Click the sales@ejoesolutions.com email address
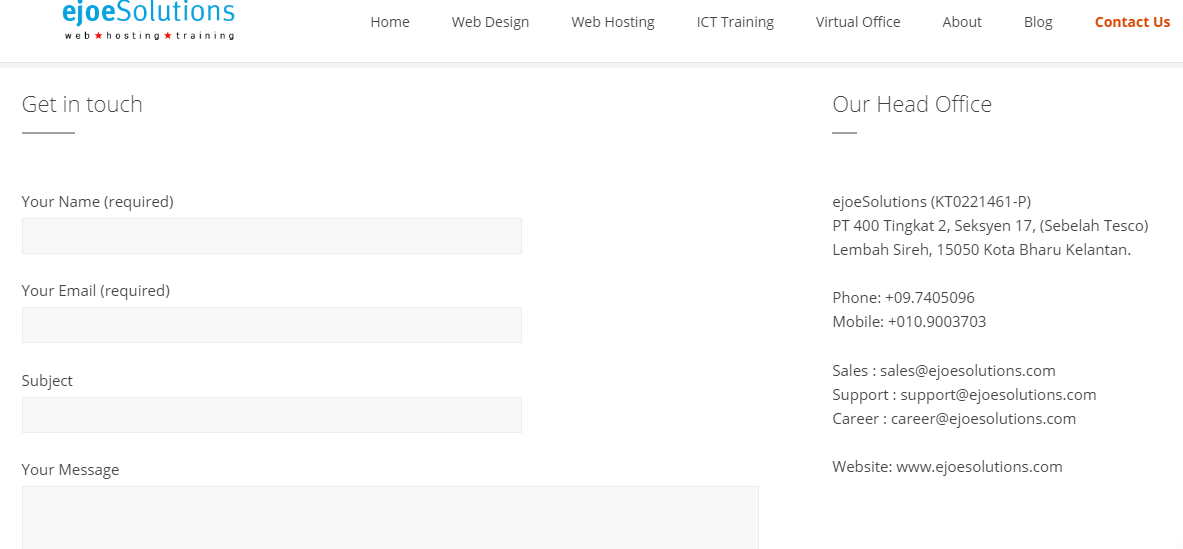 coord(967,370)
